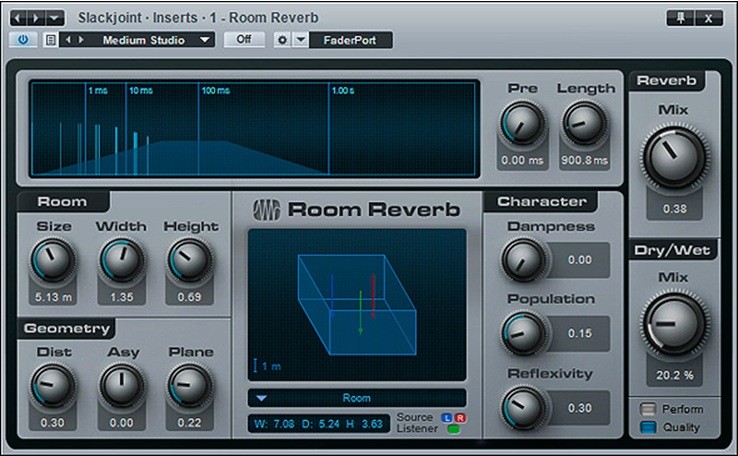This screenshot has height=456, width=738.
Task: Open the Room model dropdown below 3D view
Action: point(357,398)
